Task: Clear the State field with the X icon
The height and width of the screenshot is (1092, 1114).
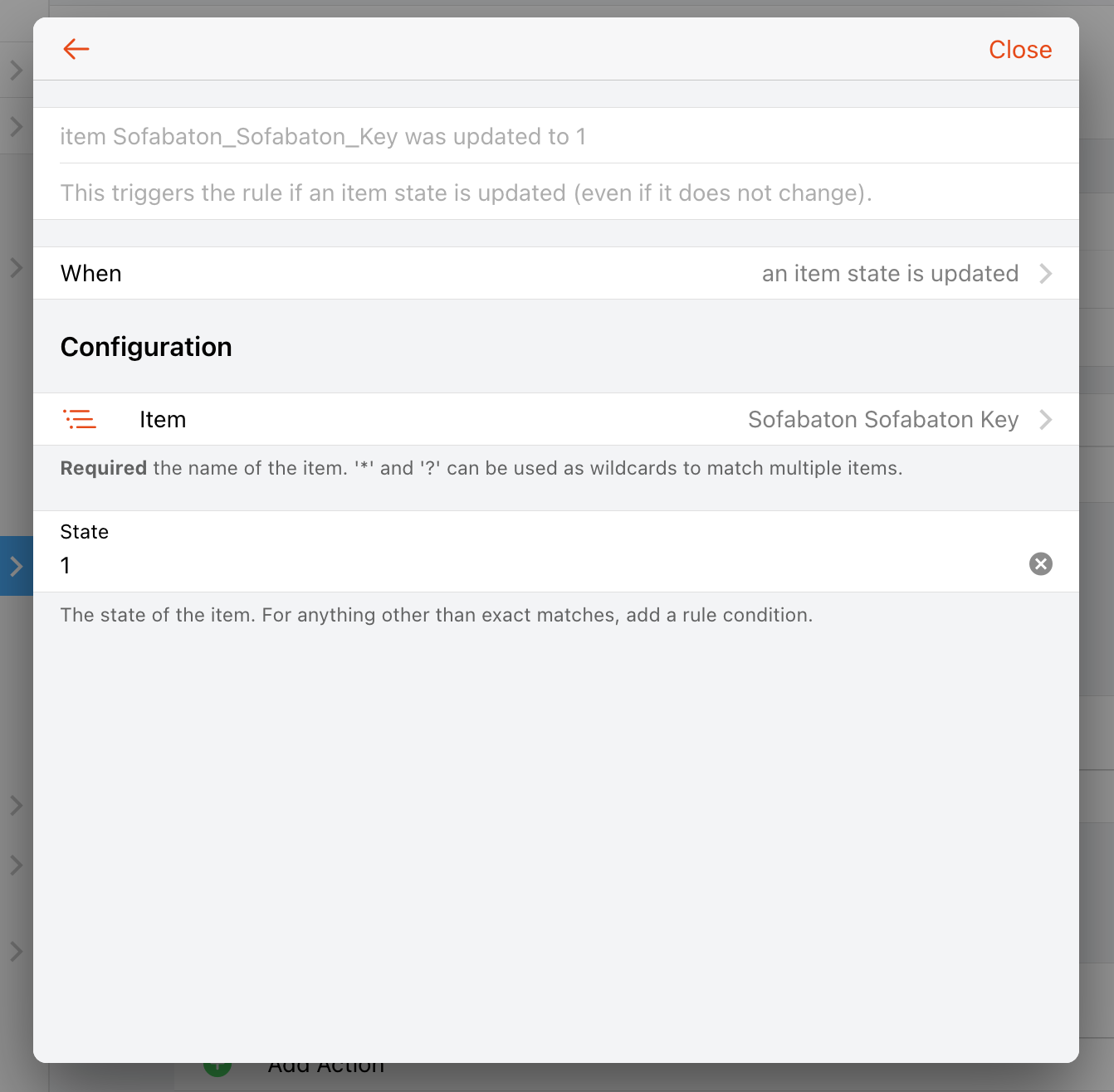Action: click(1040, 564)
